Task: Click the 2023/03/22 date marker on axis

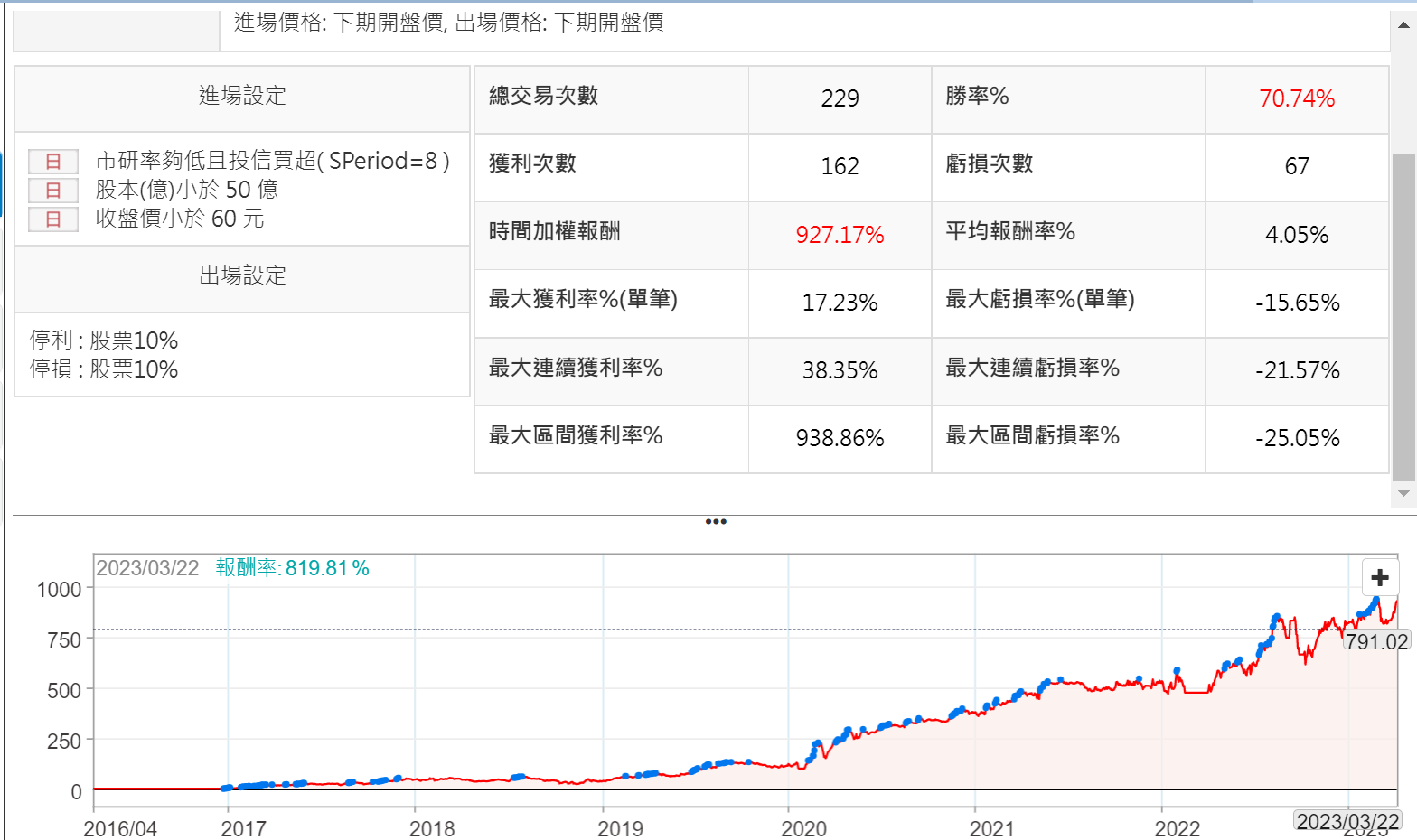Action: 1347,821
